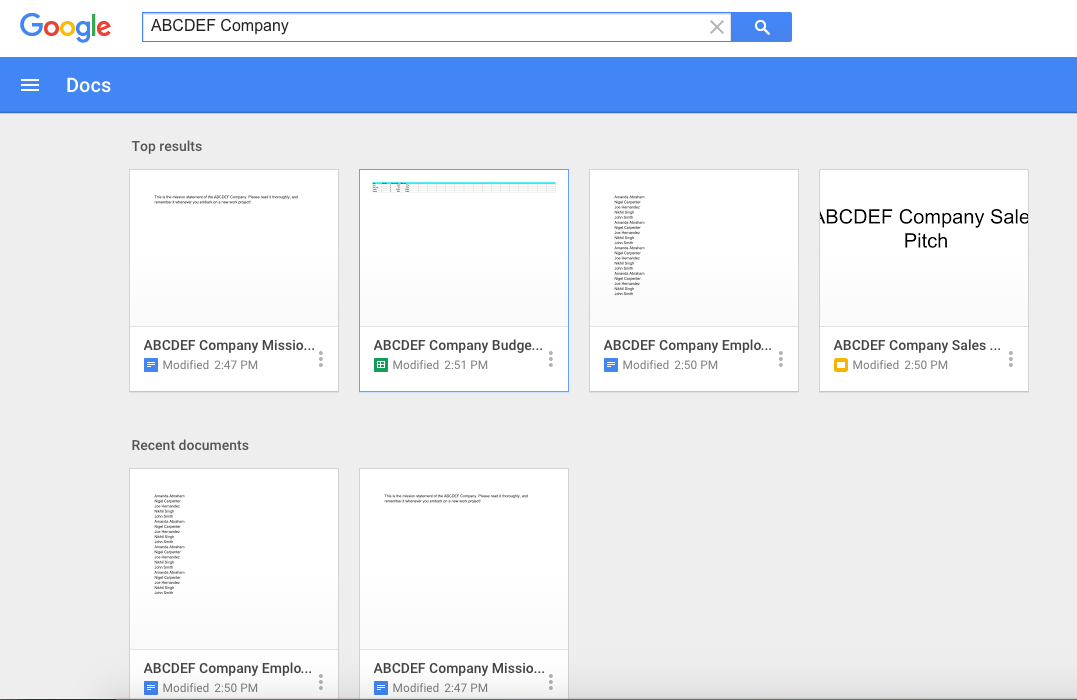Open more options for recent Mission document
Screen dimensions: 1077x700
[551, 681]
